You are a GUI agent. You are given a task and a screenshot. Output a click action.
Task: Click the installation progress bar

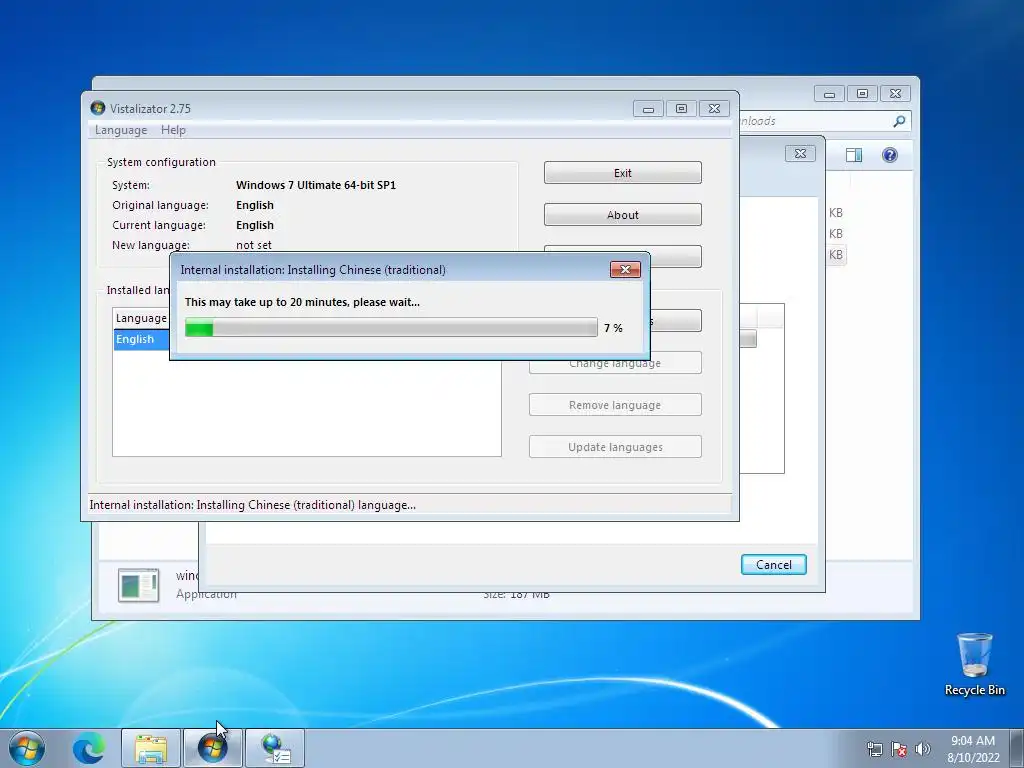pos(391,327)
